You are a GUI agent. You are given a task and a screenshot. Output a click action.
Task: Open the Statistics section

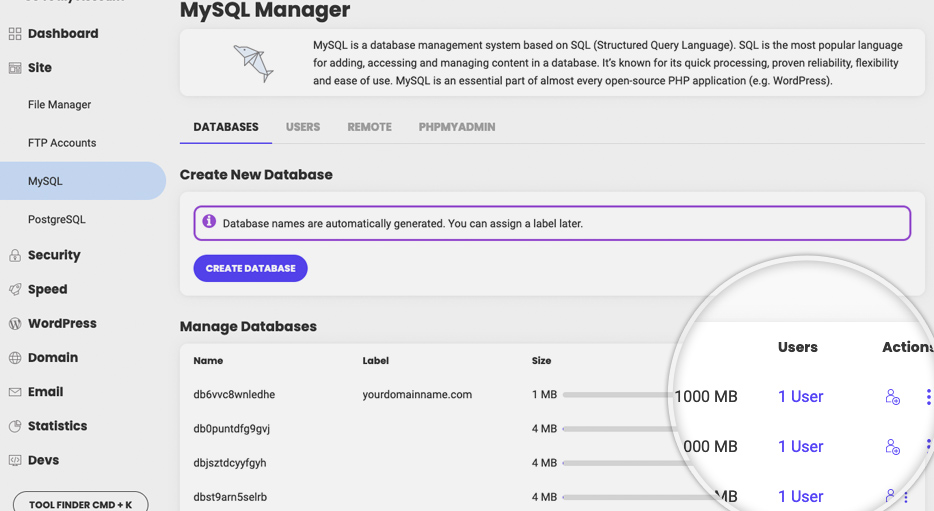[58, 426]
